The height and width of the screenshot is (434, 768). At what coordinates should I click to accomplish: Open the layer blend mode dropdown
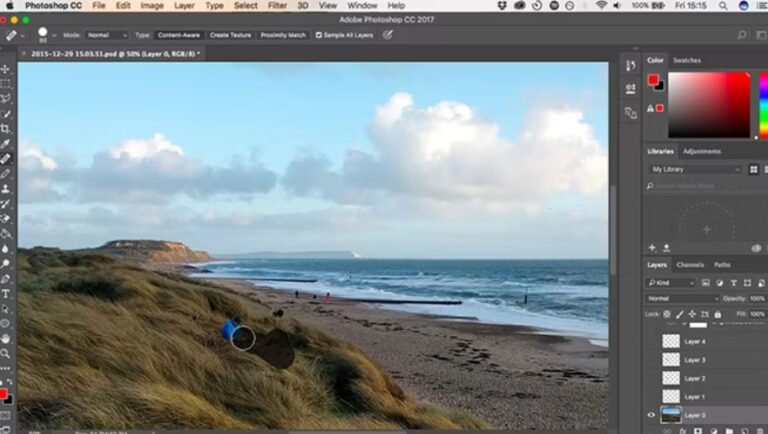682,298
